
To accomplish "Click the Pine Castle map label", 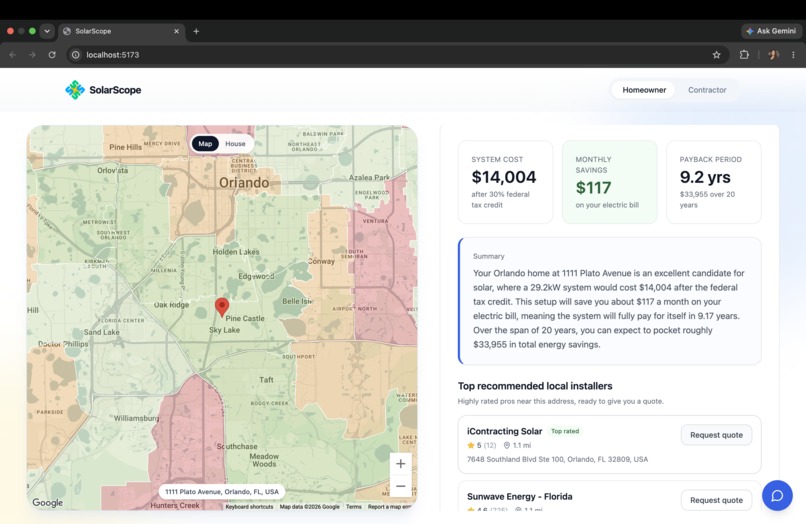I will (245, 318).
